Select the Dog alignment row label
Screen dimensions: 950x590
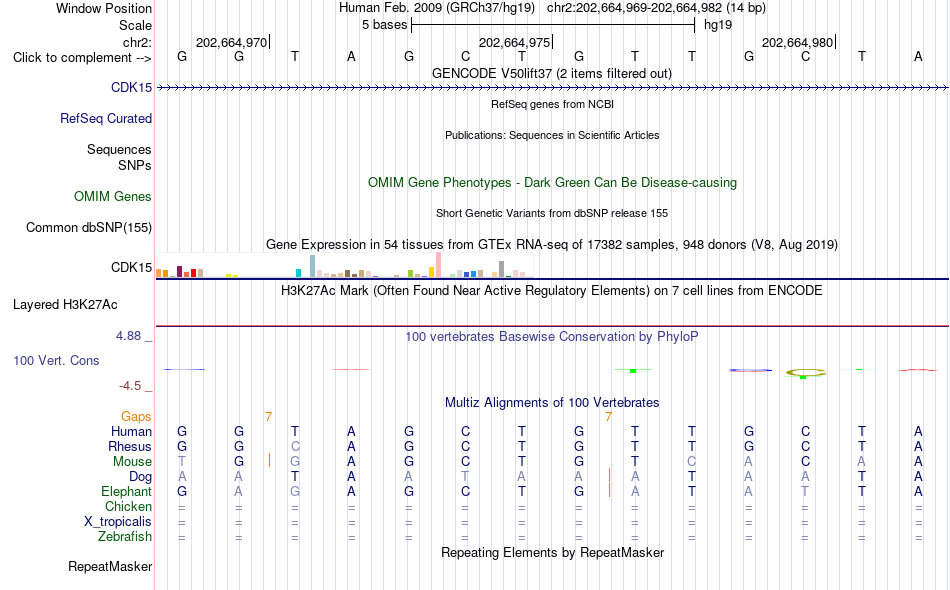pos(140,477)
